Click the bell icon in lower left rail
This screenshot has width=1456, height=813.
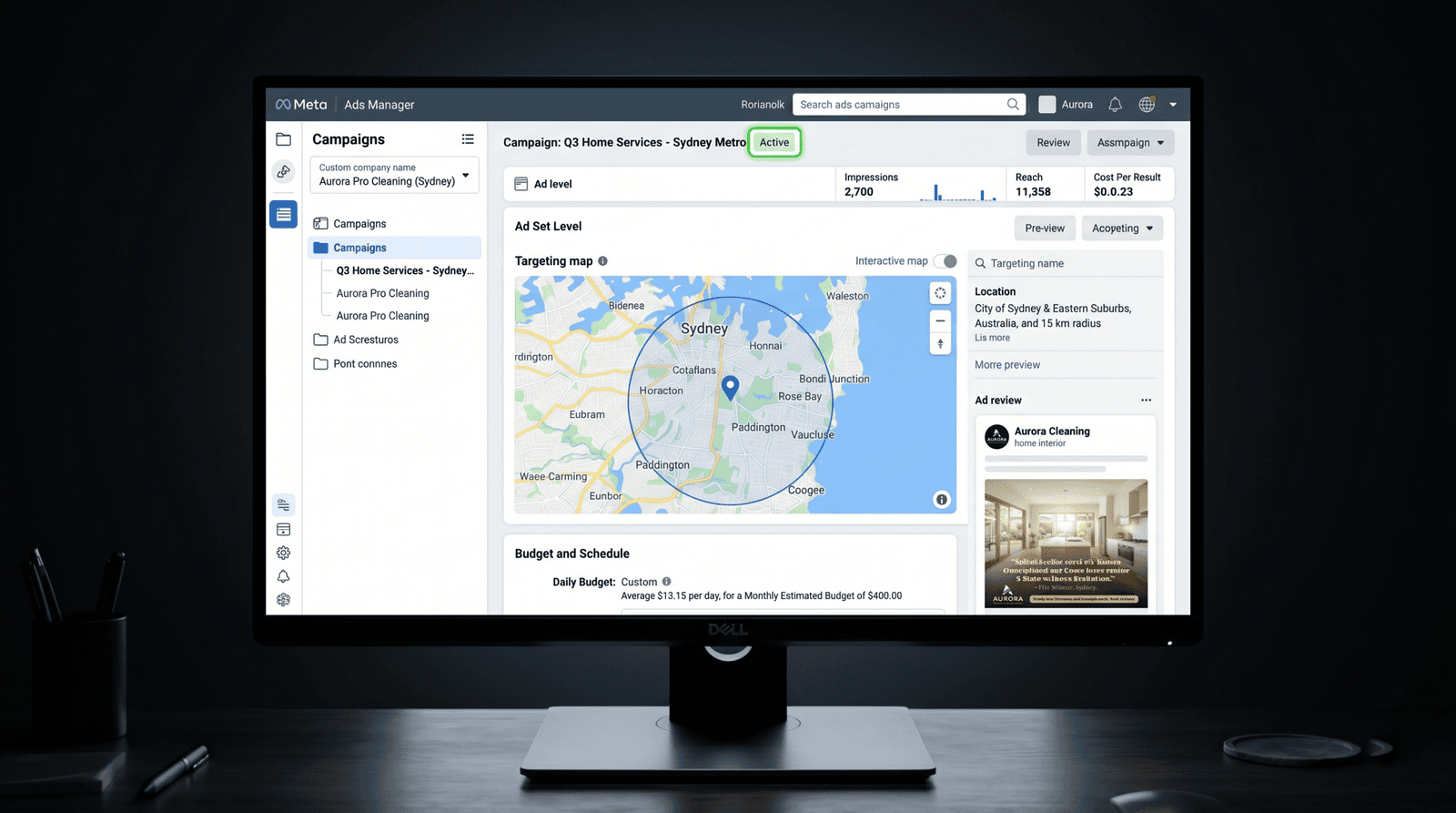point(284,576)
